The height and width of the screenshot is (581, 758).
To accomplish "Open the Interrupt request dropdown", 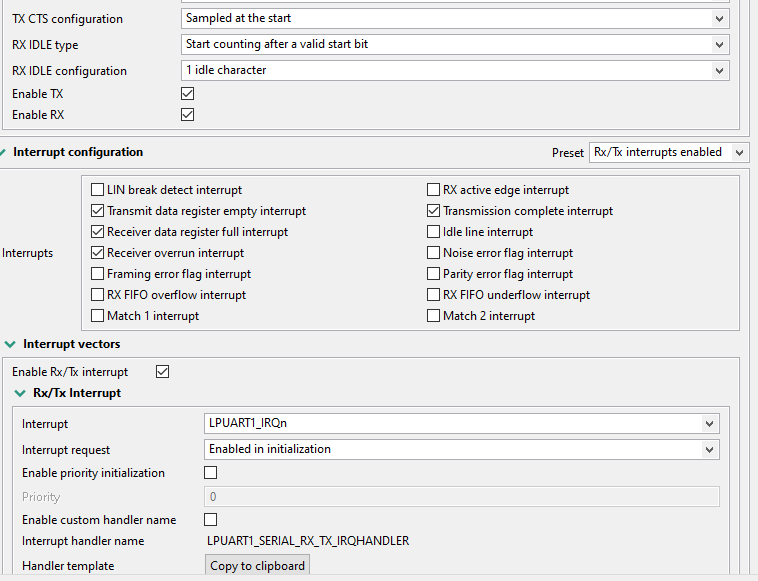I will 463,449.
